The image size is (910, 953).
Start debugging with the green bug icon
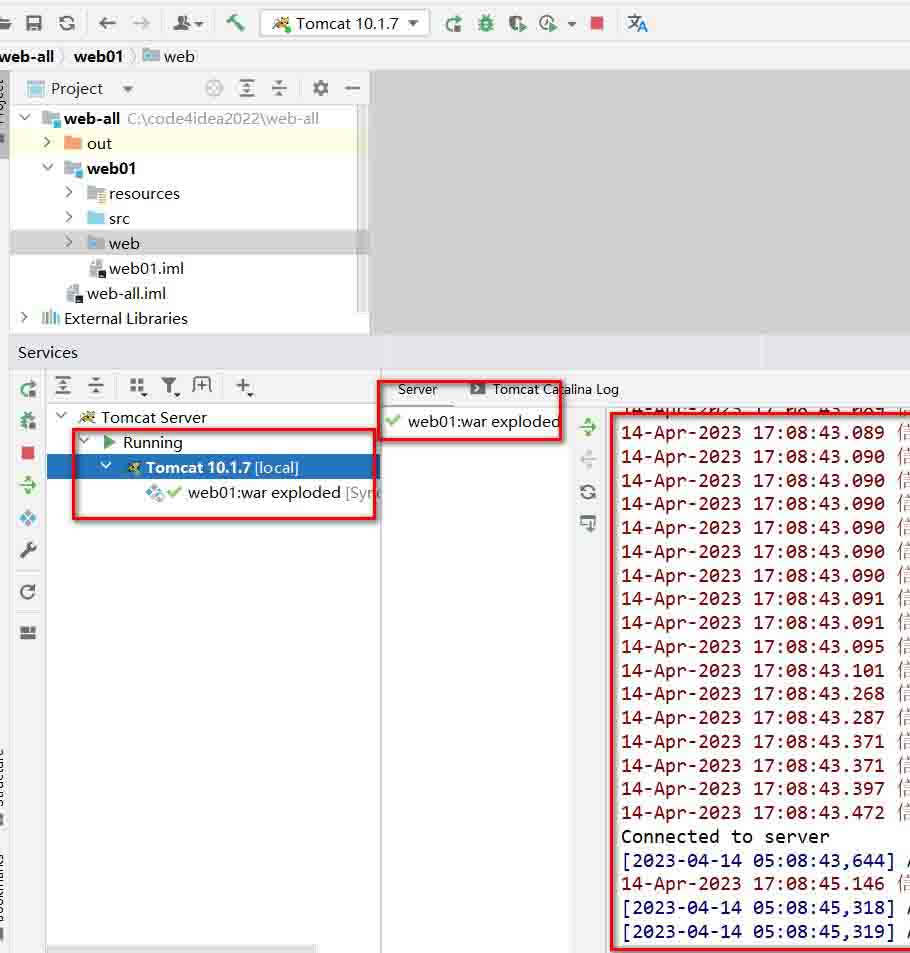click(x=485, y=24)
